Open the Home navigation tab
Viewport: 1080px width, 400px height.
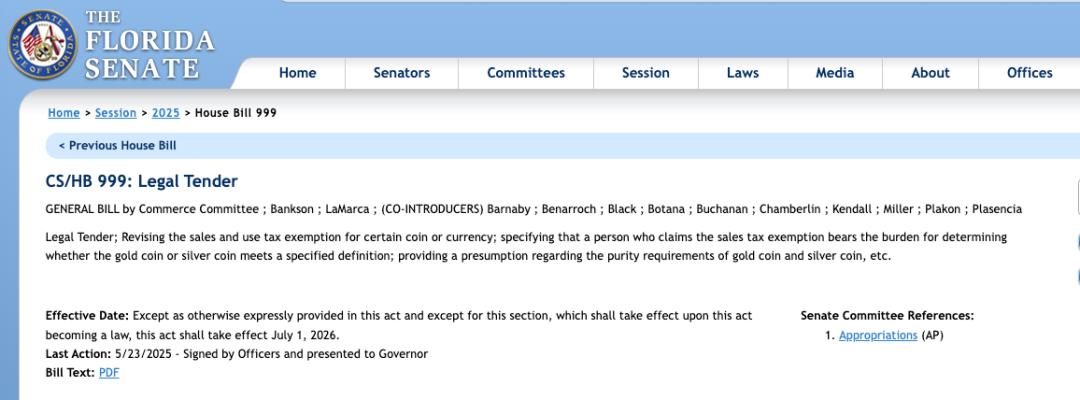click(297, 73)
